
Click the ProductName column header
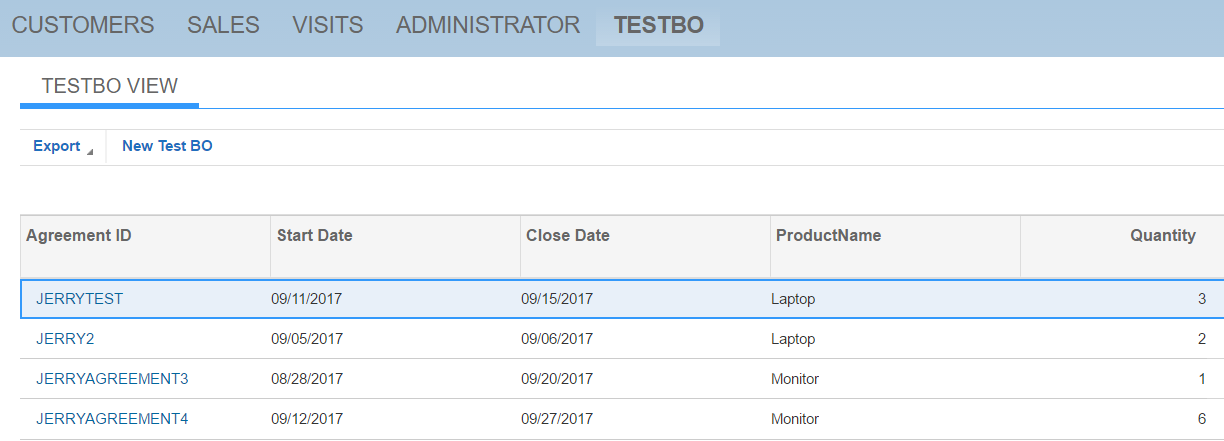[x=828, y=236]
